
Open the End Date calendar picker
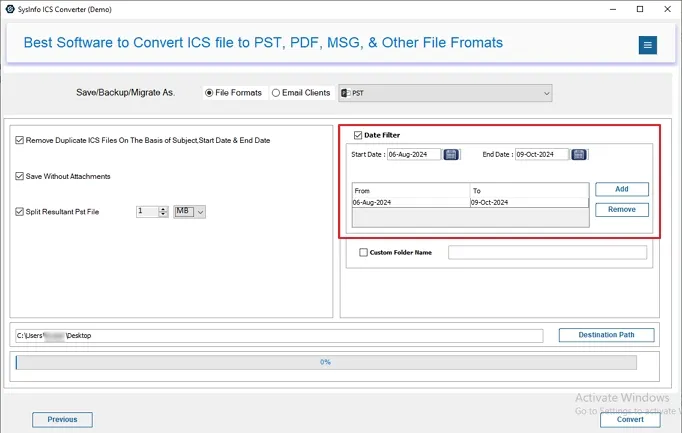pyautogui.click(x=579, y=154)
